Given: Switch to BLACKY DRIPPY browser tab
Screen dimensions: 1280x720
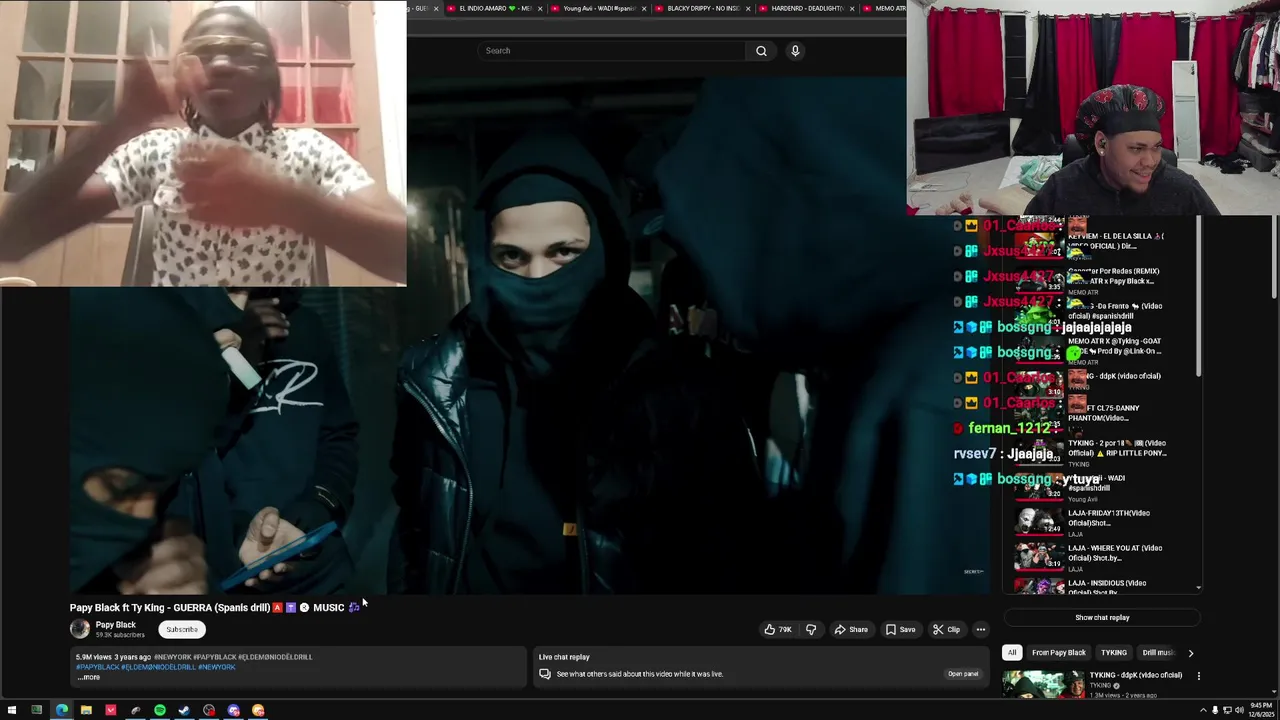Looking at the screenshot, I should (x=702, y=8).
